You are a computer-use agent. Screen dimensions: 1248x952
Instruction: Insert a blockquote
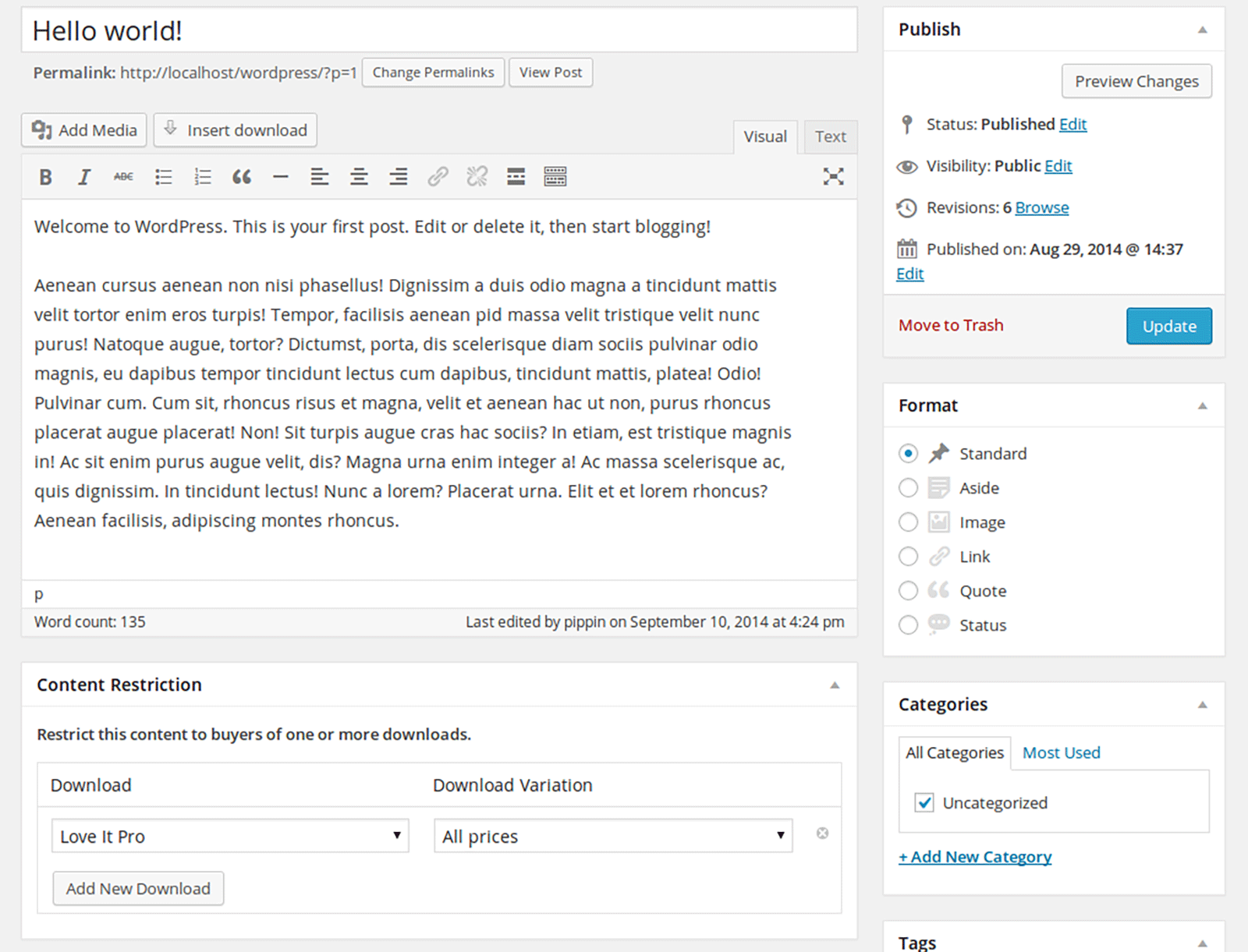click(242, 177)
